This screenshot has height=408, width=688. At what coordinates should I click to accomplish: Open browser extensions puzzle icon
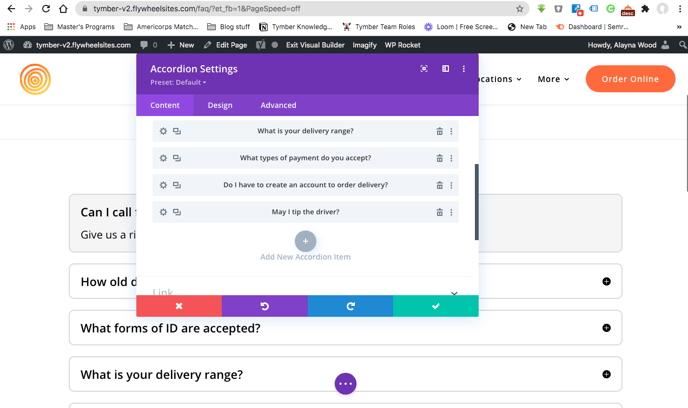[x=645, y=9]
